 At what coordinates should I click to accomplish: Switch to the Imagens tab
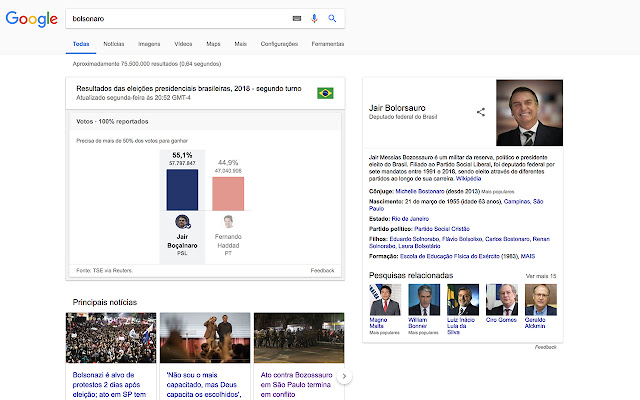click(x=149, y=44)
